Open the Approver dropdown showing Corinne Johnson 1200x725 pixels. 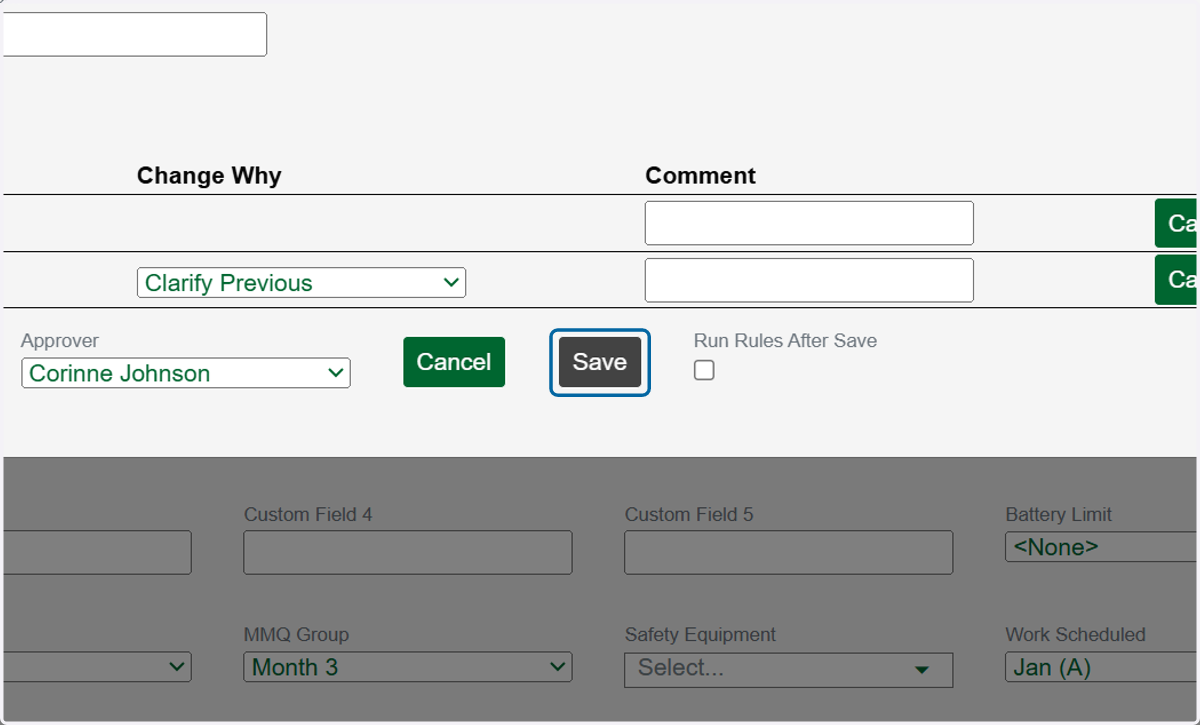[x=186, y=373]
